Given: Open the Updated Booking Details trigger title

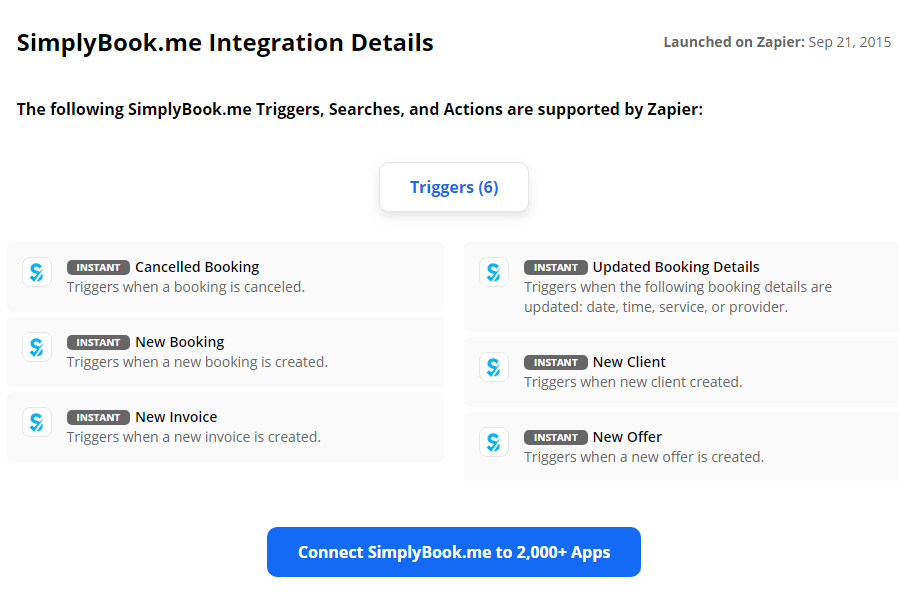Looking at the screenshot, I should click(x=676, y=267).
